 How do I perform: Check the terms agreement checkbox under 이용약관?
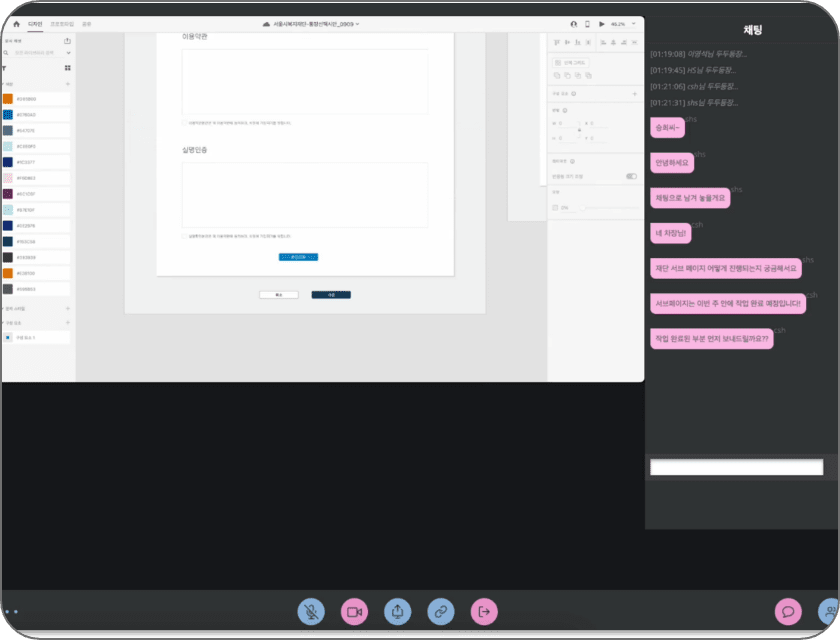point(184,123)
